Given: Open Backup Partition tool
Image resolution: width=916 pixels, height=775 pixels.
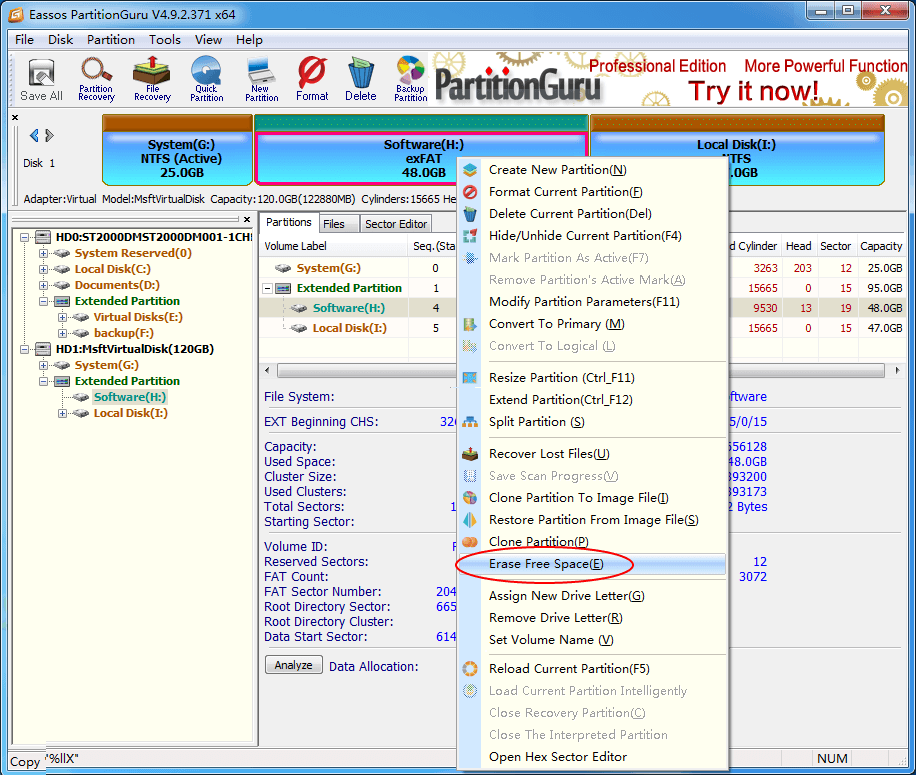Looking at the screenshot, I should click(x=410, y=80).
